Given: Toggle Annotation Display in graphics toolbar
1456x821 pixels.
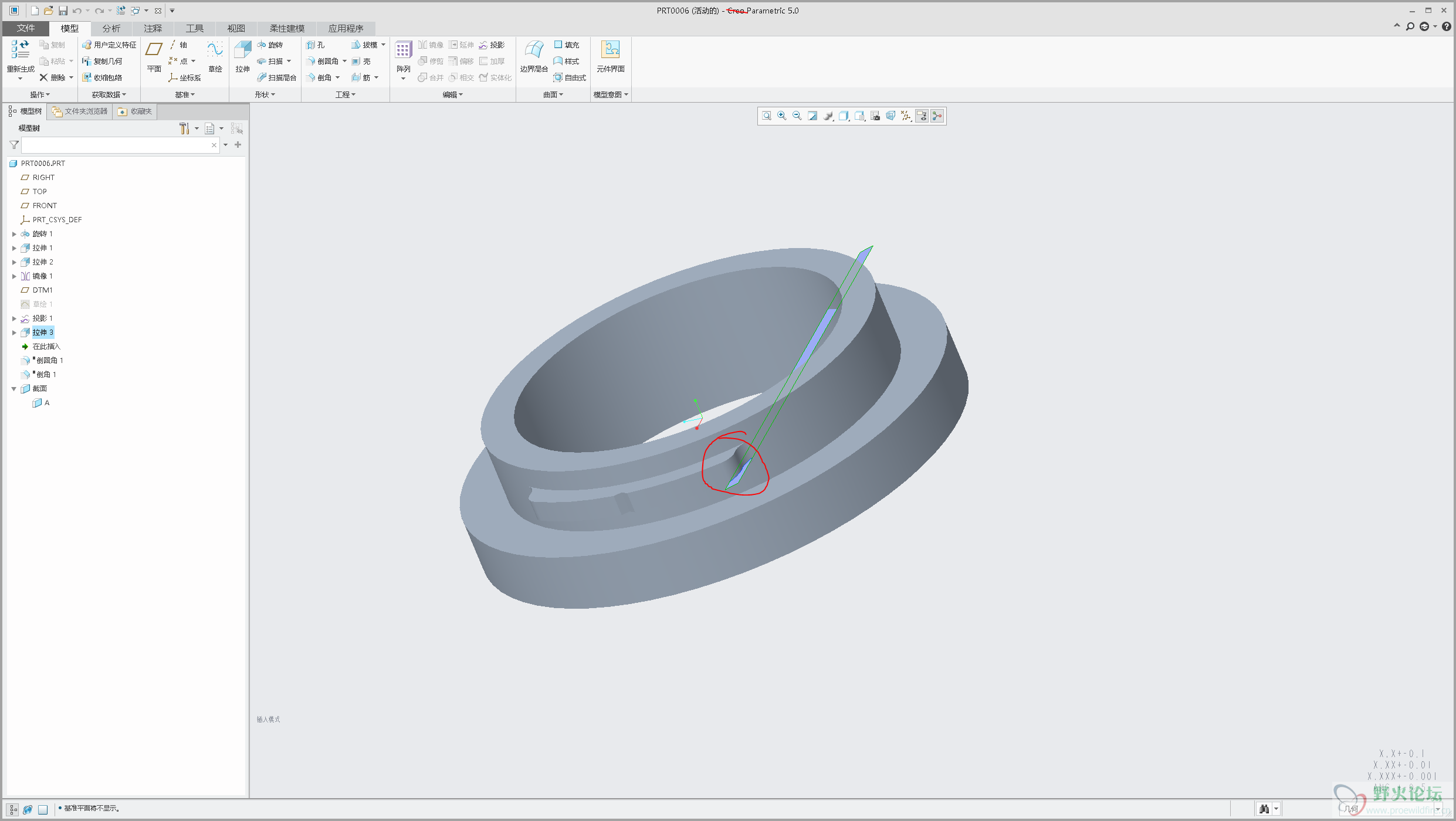Looking at the screenshot, I should pyautogui.click(x=922, y=116).
